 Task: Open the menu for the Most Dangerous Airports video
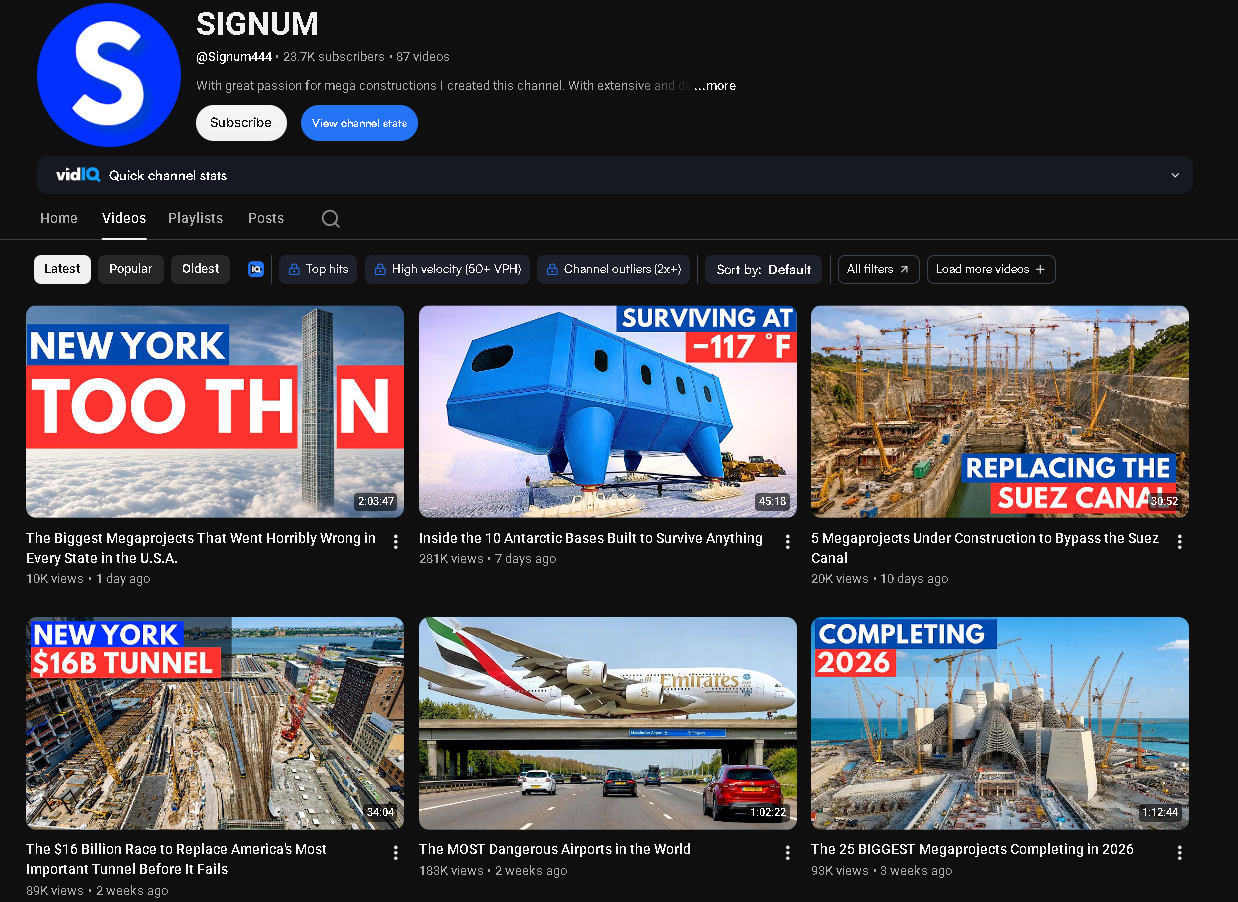[788, 853]
